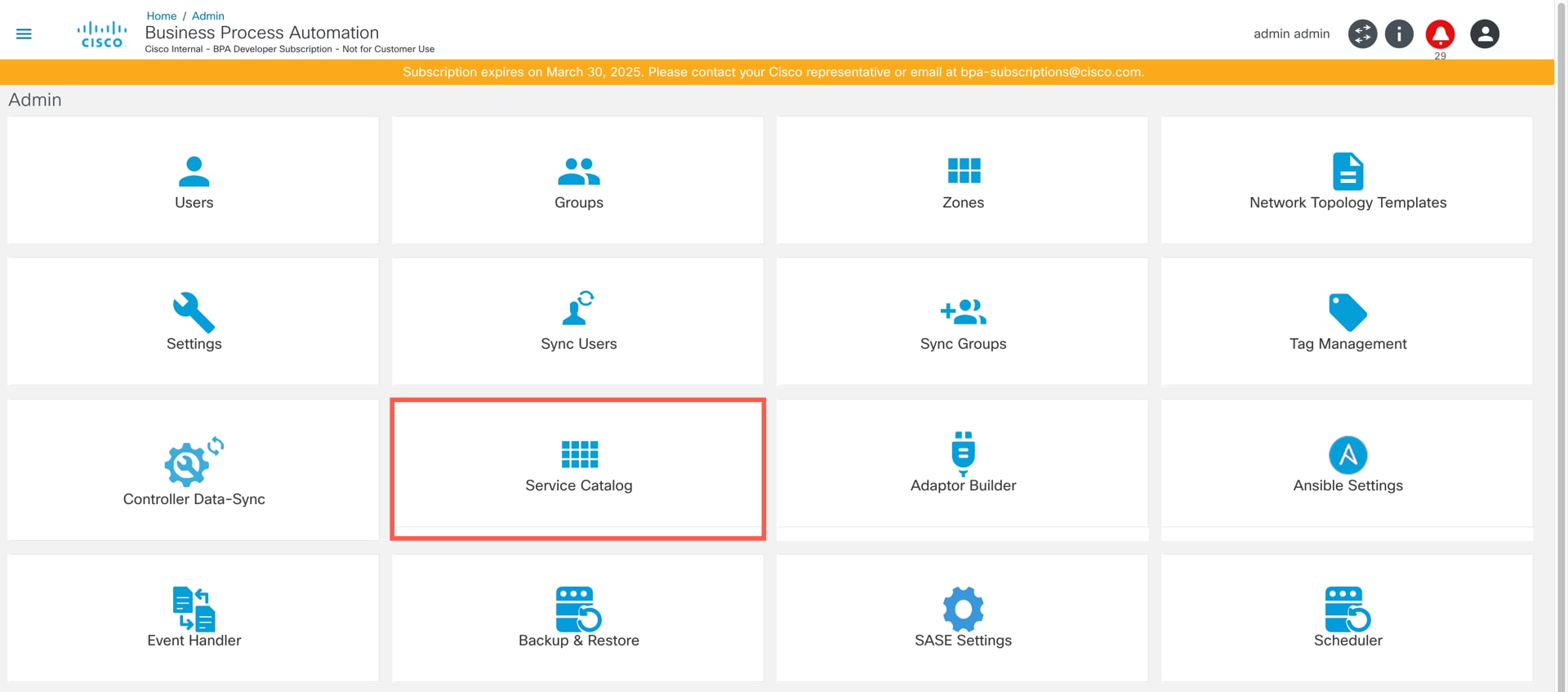This screenshot has height=692, width=1568.
Task: View notifications via the red bell icon
Action: point(1440,33)
